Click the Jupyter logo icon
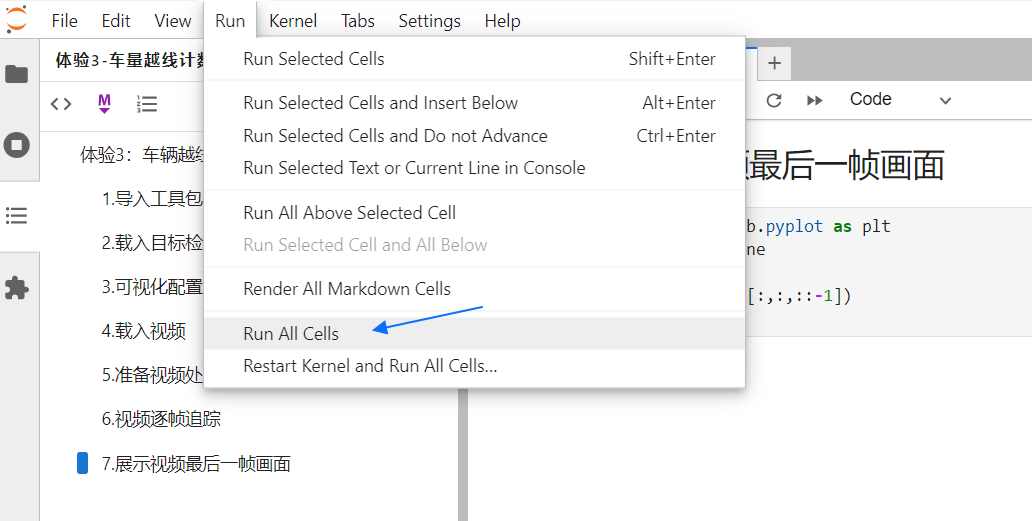Screen dimensions: 1032x521 click(x=16, y=19)
